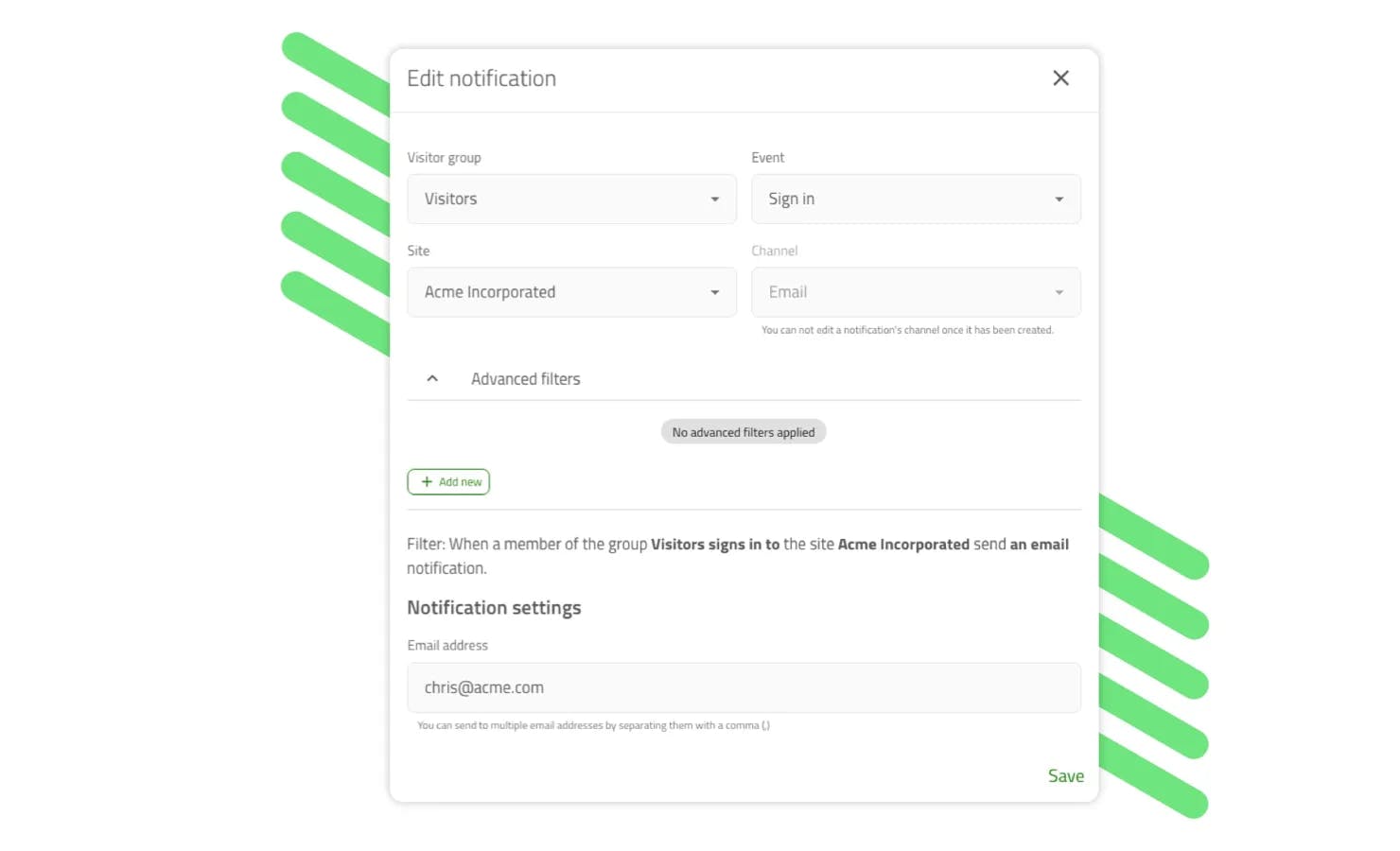Click the Edit notification dialog title
This screenshot has height=851, width=1400.
[x=481, y=78]
